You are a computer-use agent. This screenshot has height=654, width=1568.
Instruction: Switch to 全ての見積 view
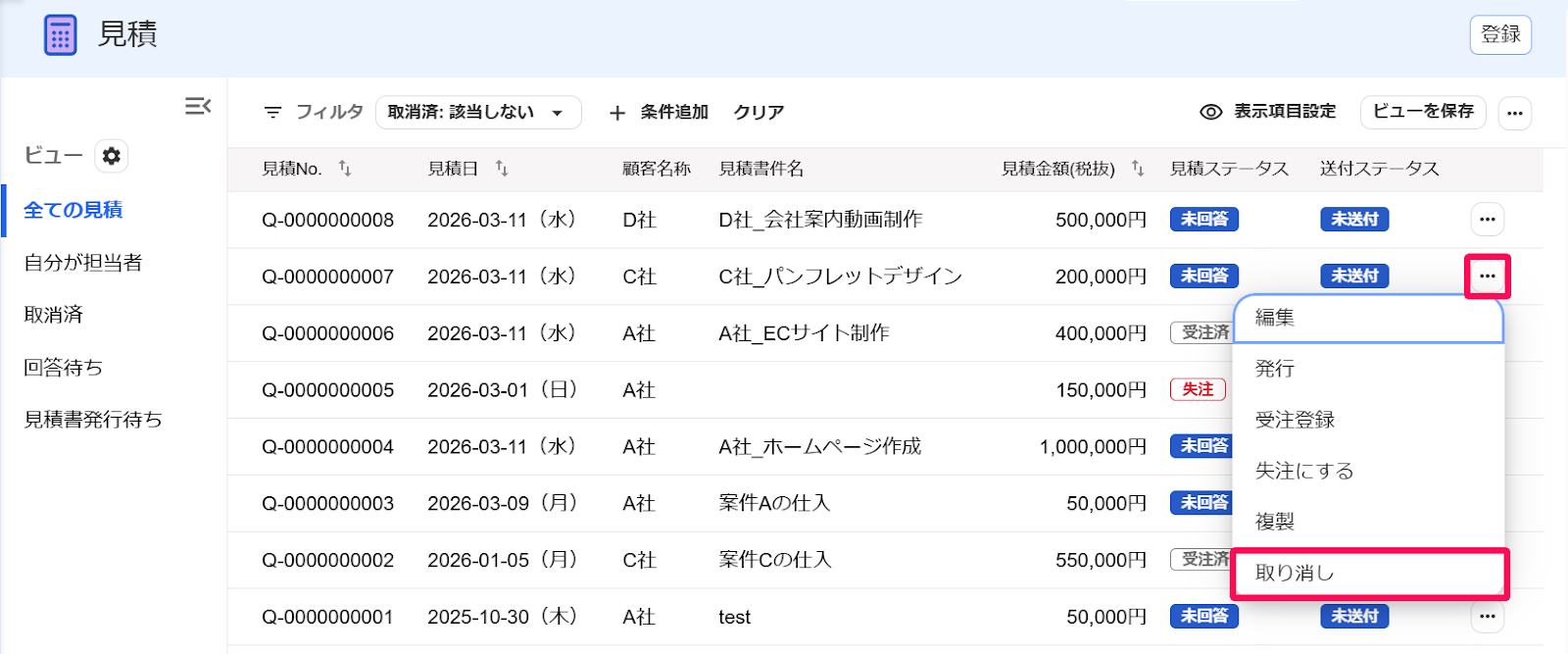73,210
